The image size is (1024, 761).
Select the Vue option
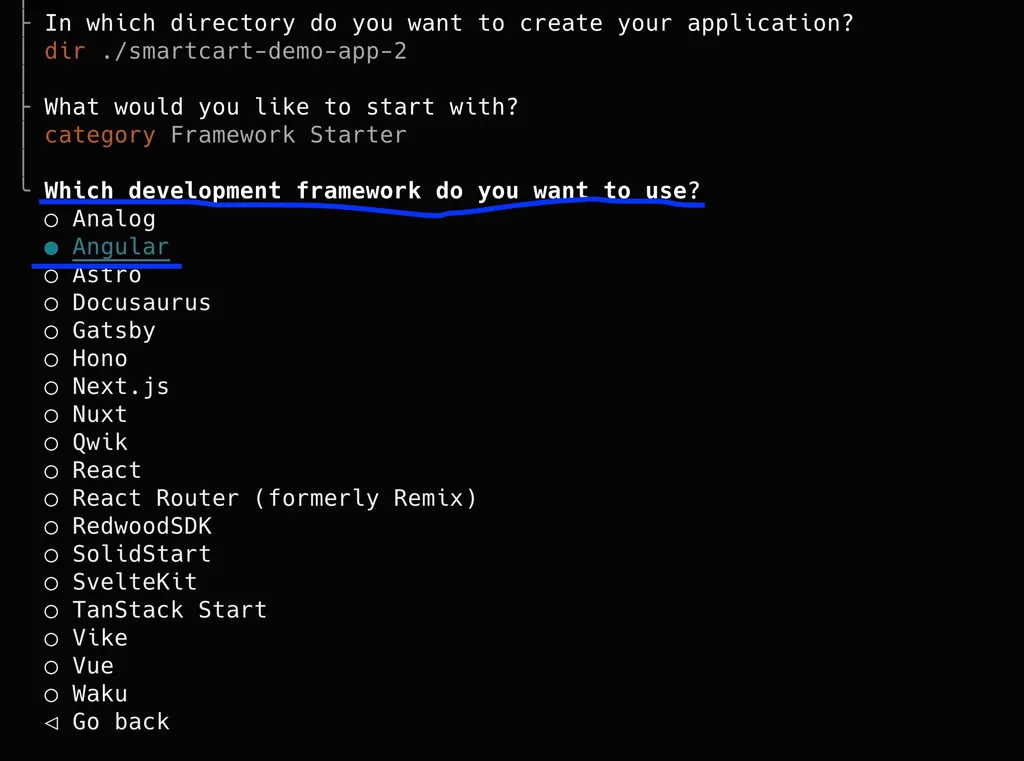coord(80,666)
